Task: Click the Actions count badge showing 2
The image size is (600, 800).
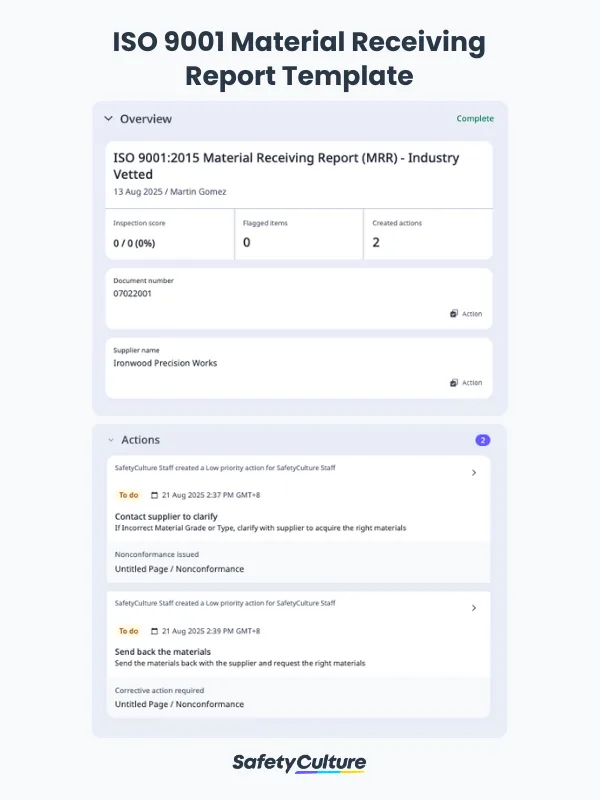Action: 483,440
